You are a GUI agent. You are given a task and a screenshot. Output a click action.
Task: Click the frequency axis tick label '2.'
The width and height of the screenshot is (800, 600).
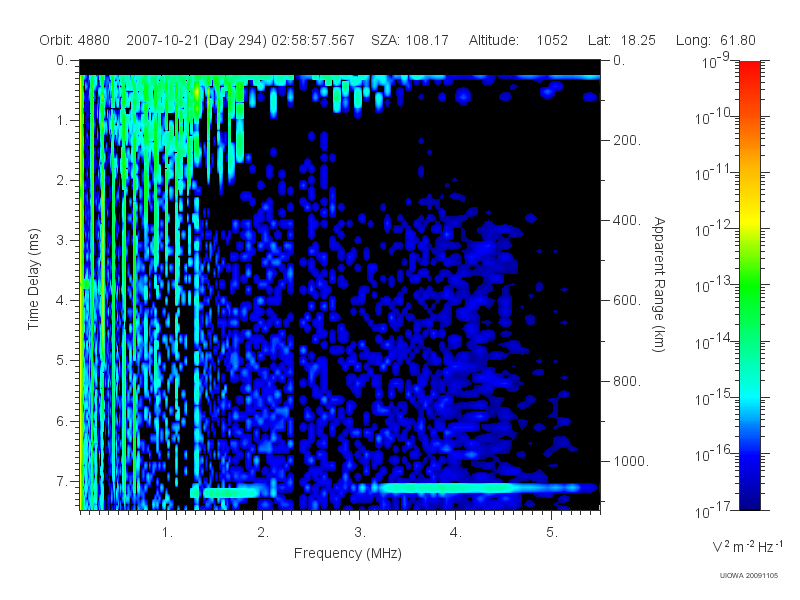tap(263, 533)
